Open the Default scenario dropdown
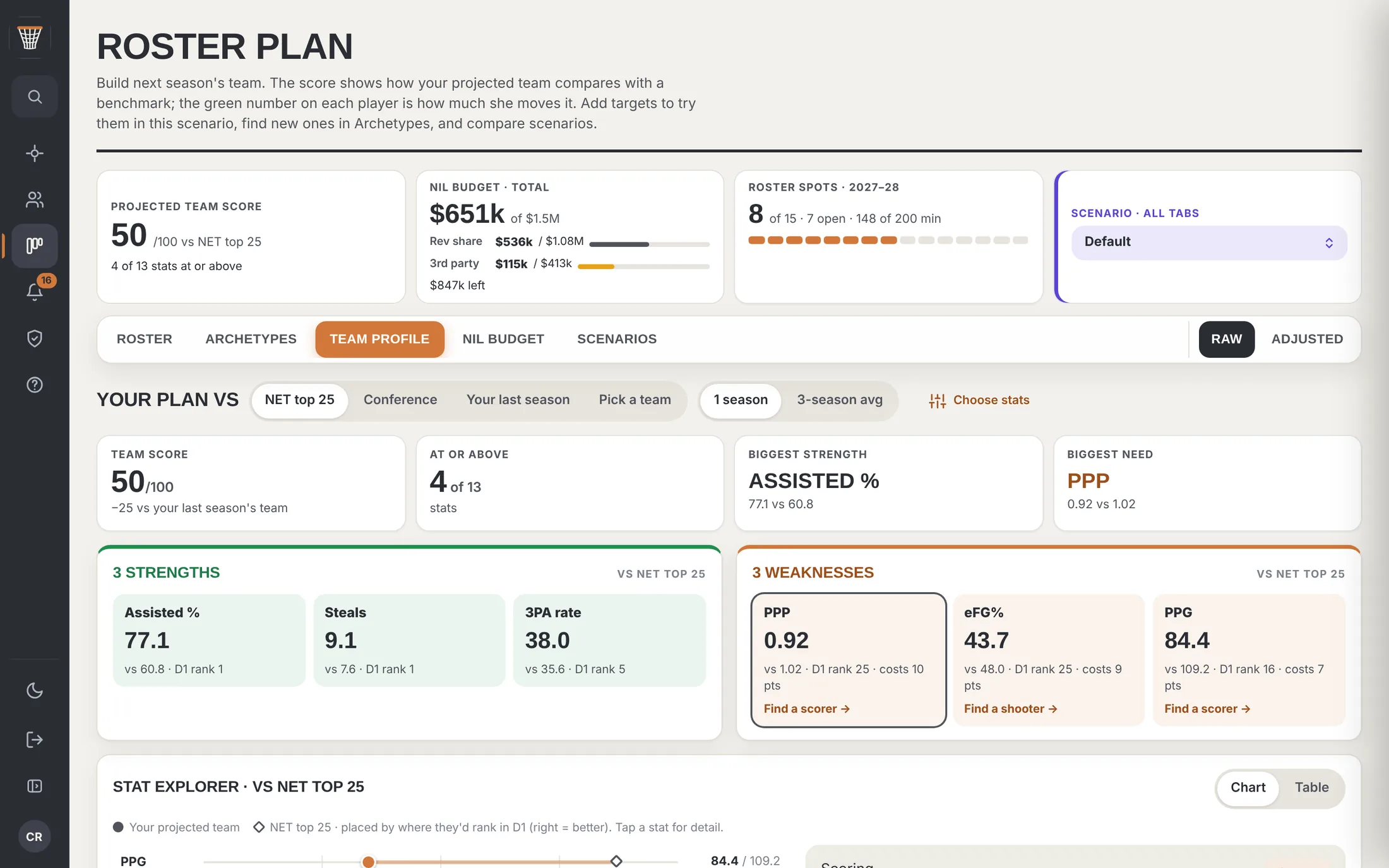1389x868 pixels. pyautogui.click(x=1209, y=242)
